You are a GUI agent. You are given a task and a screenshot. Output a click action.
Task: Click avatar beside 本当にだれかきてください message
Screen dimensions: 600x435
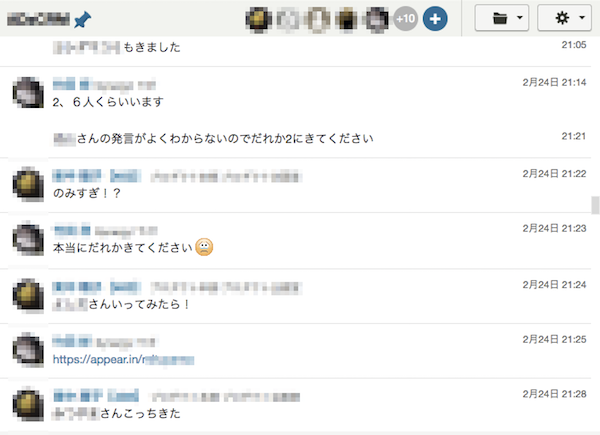[x=28, y=239]
